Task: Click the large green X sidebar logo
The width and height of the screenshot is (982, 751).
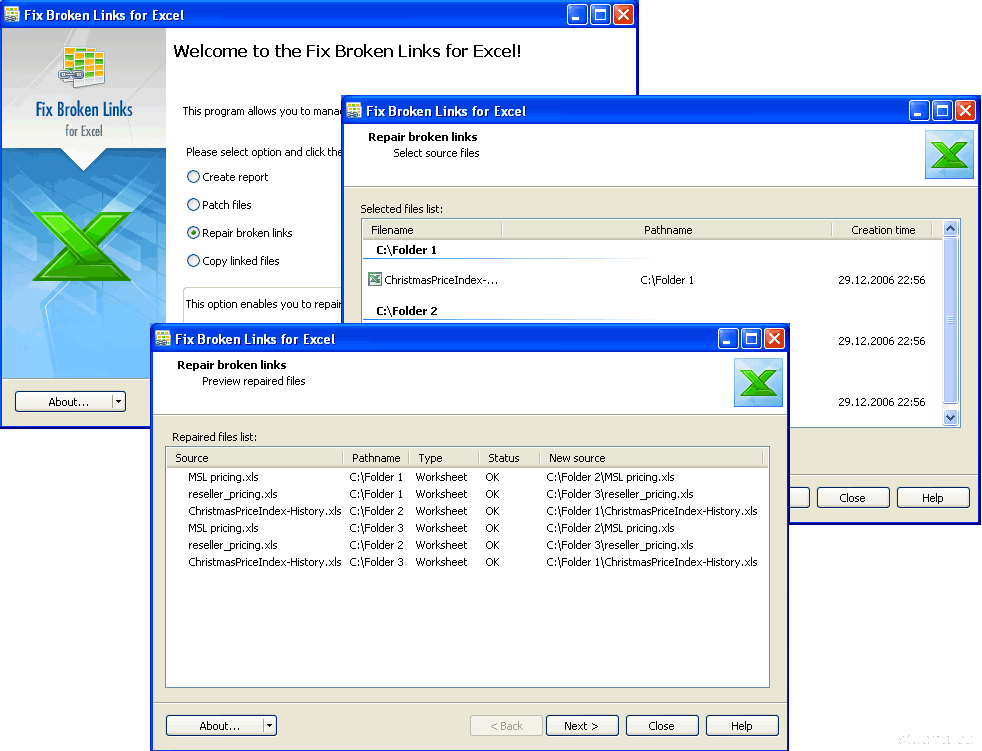Action: [x=82, y=245]
